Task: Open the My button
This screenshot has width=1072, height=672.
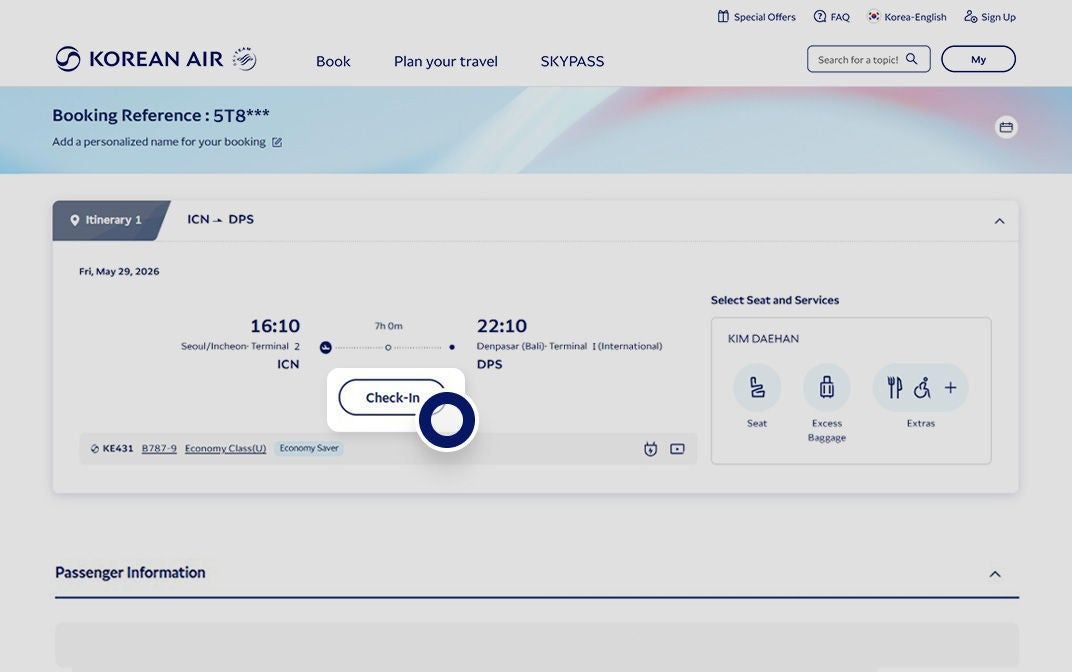Action: (x=978, y=59)
